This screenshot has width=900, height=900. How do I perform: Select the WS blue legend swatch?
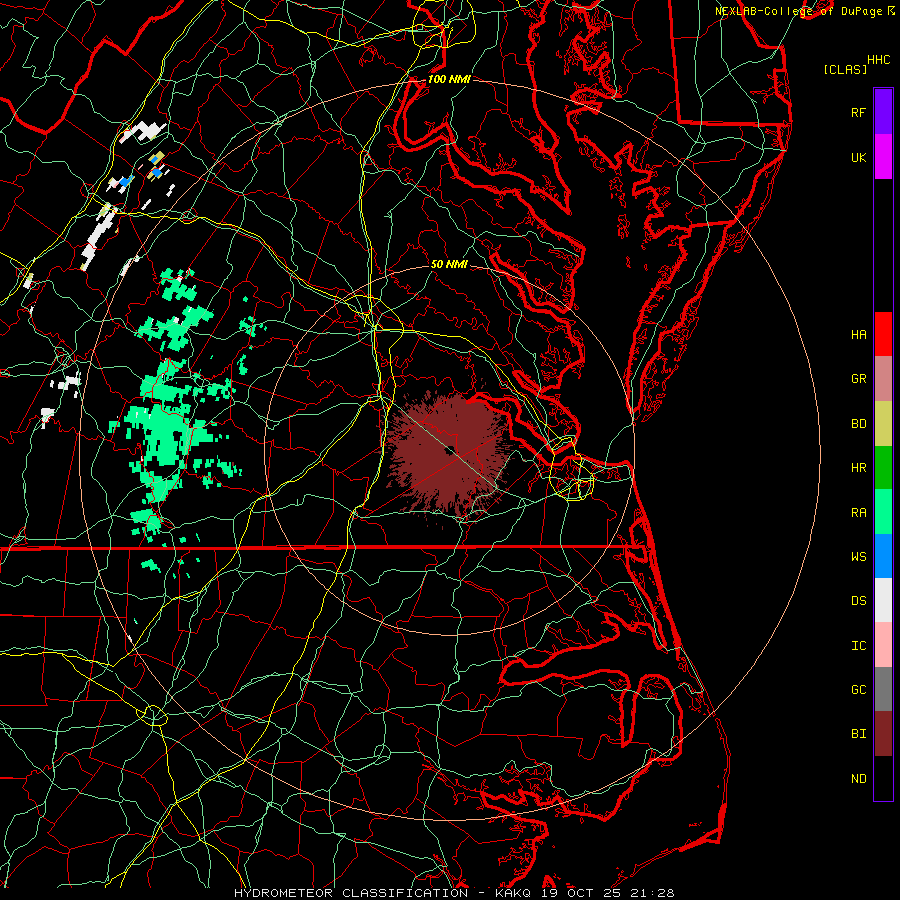pyautogui.click(x=883, y=556)
